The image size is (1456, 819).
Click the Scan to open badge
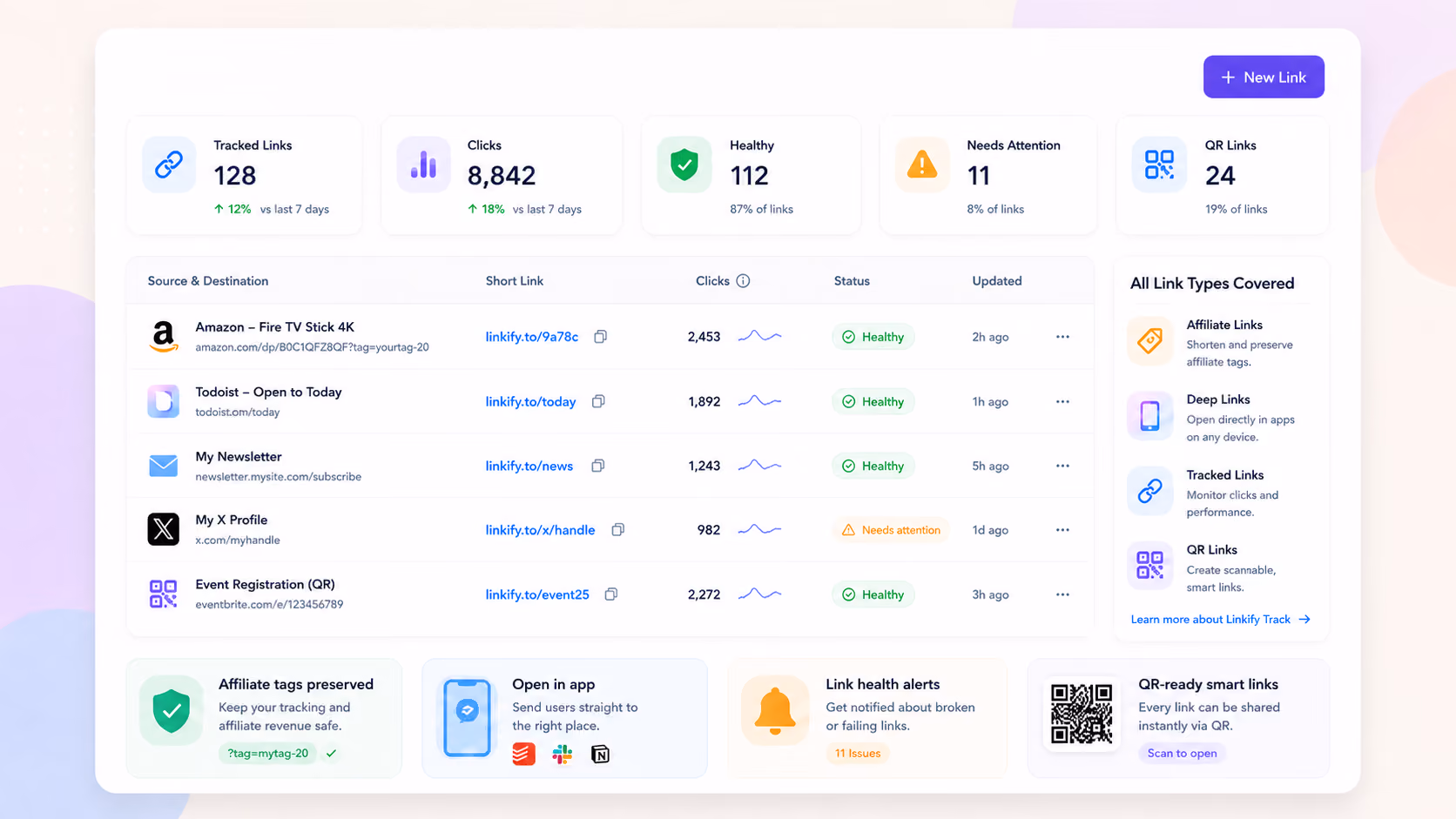tap(1182, 754)
